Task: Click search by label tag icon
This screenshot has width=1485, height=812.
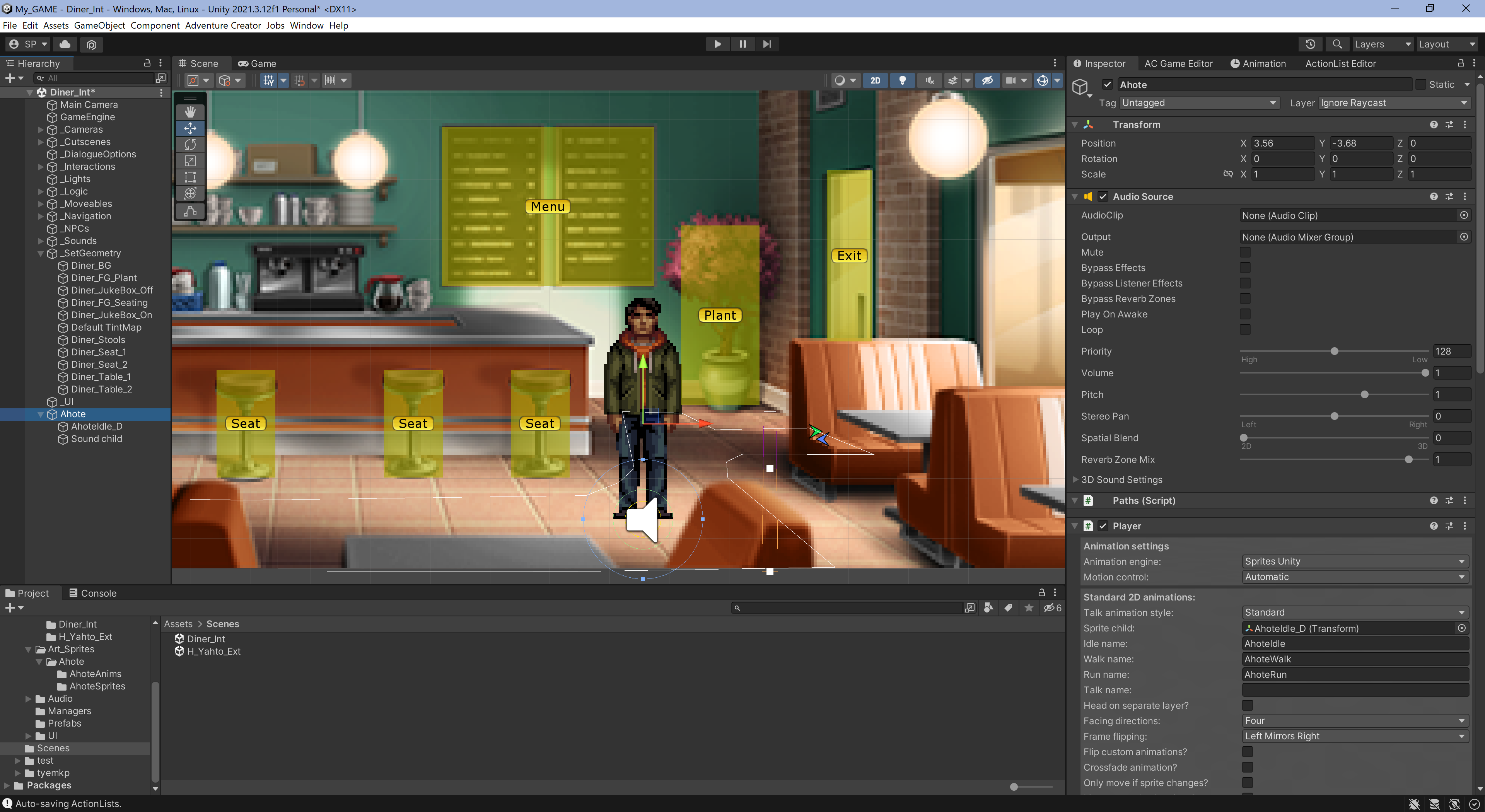Action: (x=1008, y=607)
